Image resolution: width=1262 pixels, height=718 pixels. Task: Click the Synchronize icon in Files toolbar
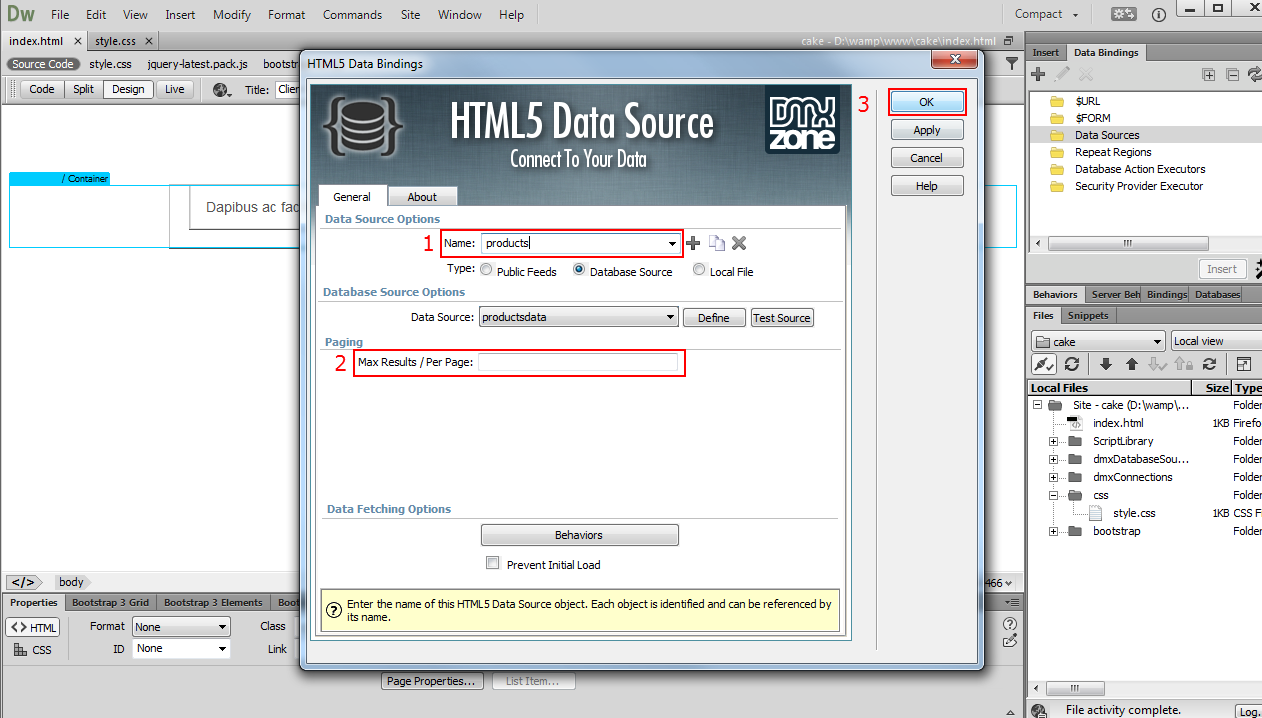tap(1209, 365)
